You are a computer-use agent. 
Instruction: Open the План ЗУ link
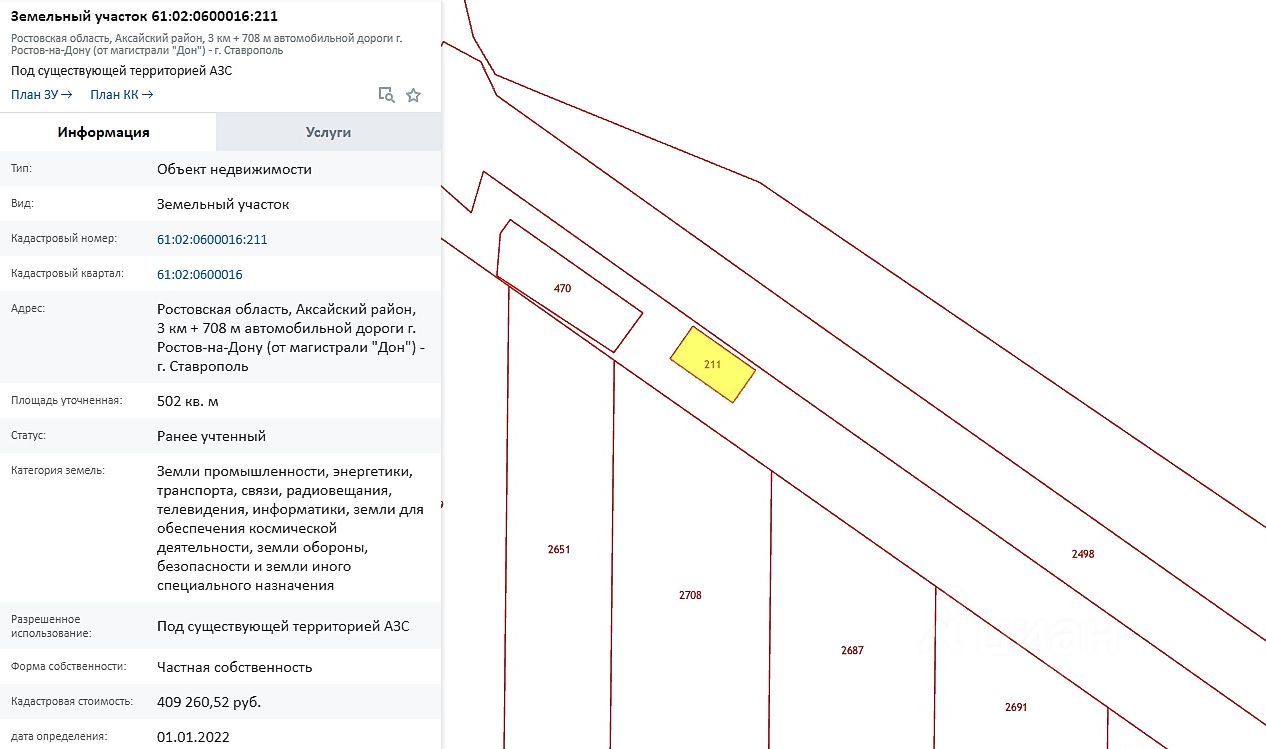tap(42, 95)
